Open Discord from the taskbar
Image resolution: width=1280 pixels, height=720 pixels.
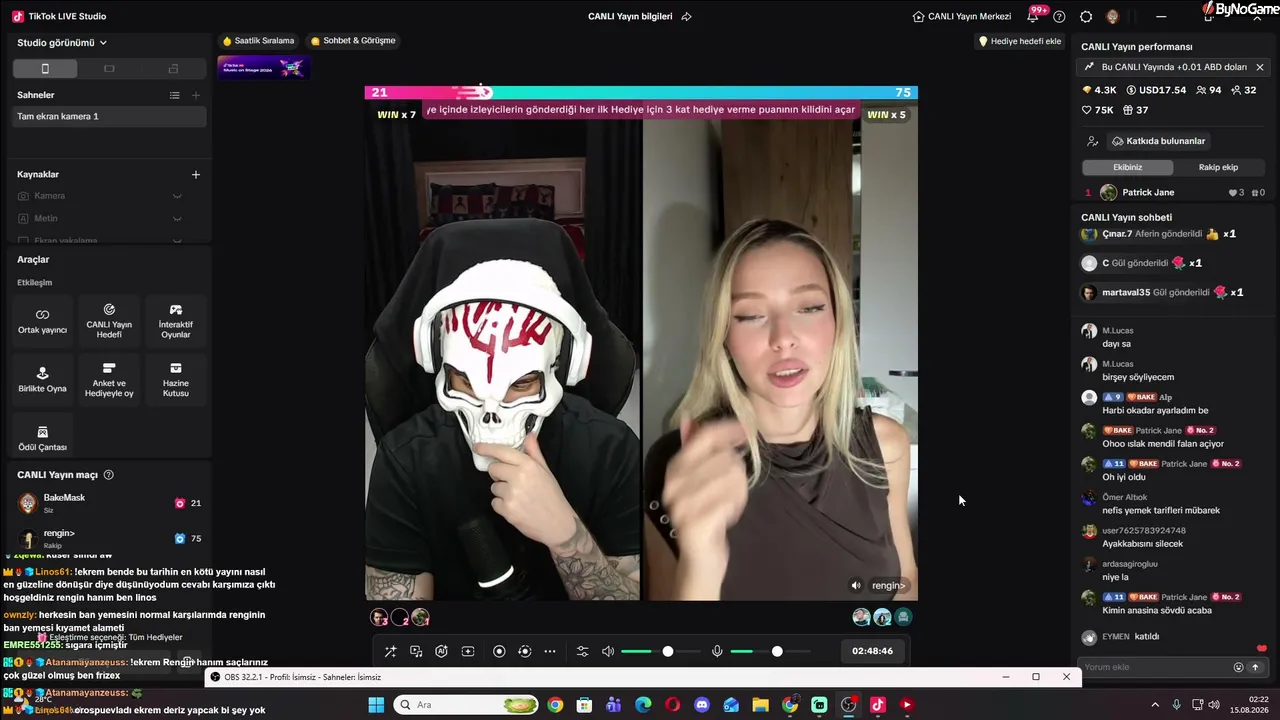click(x=702, y=705)
